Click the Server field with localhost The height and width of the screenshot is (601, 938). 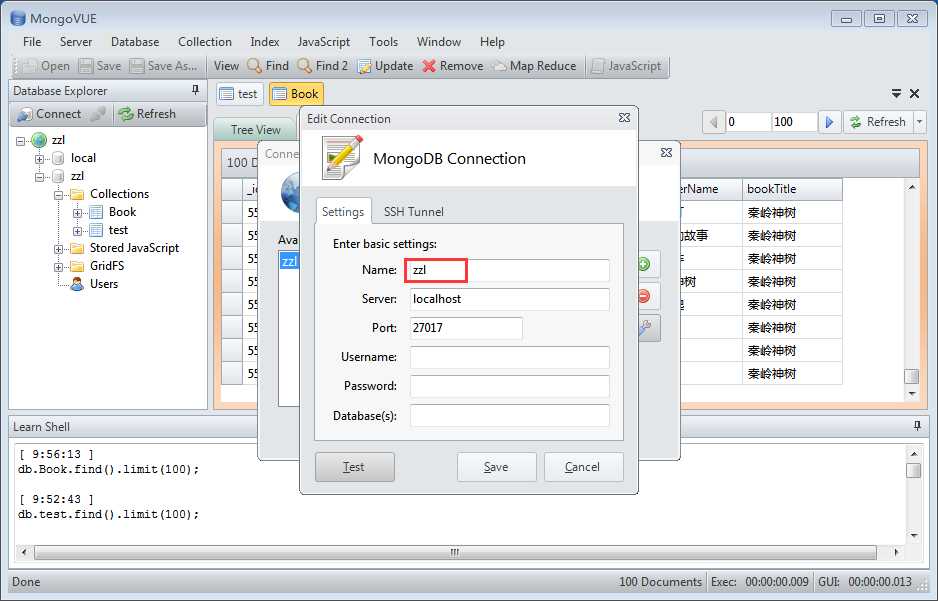(509, 299)
